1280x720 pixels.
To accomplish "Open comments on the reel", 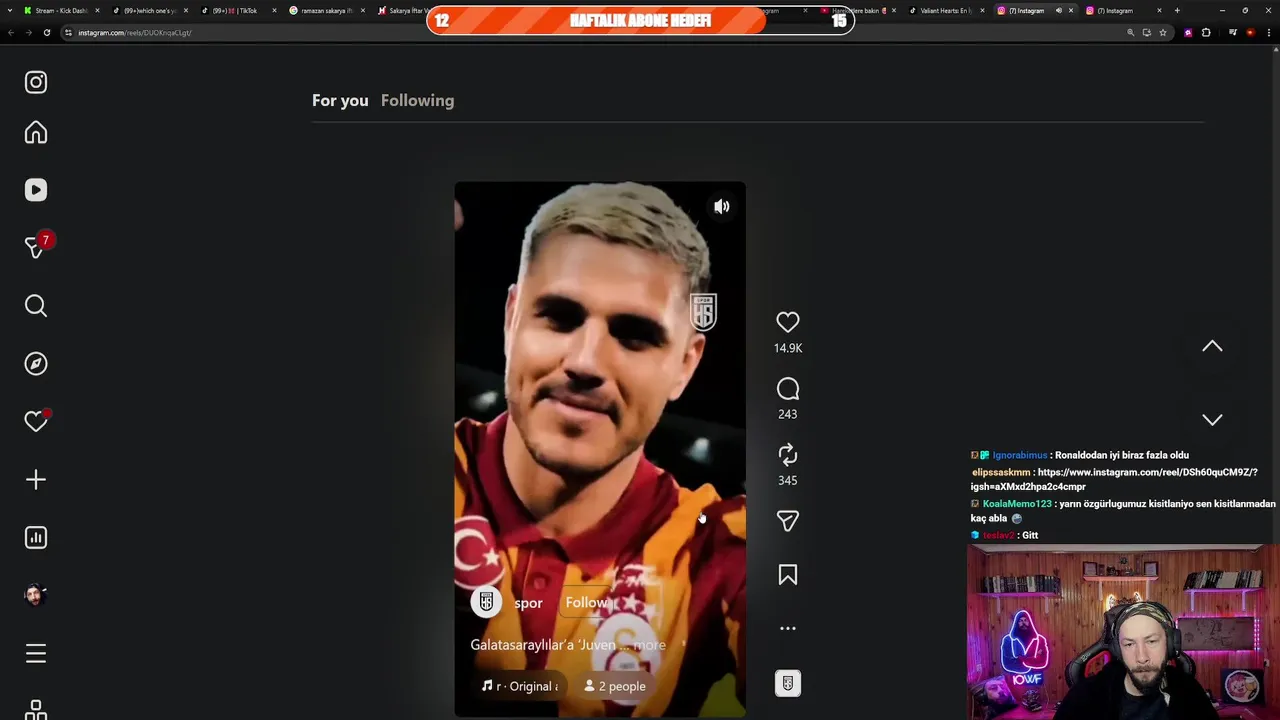I will pos(788,389).
